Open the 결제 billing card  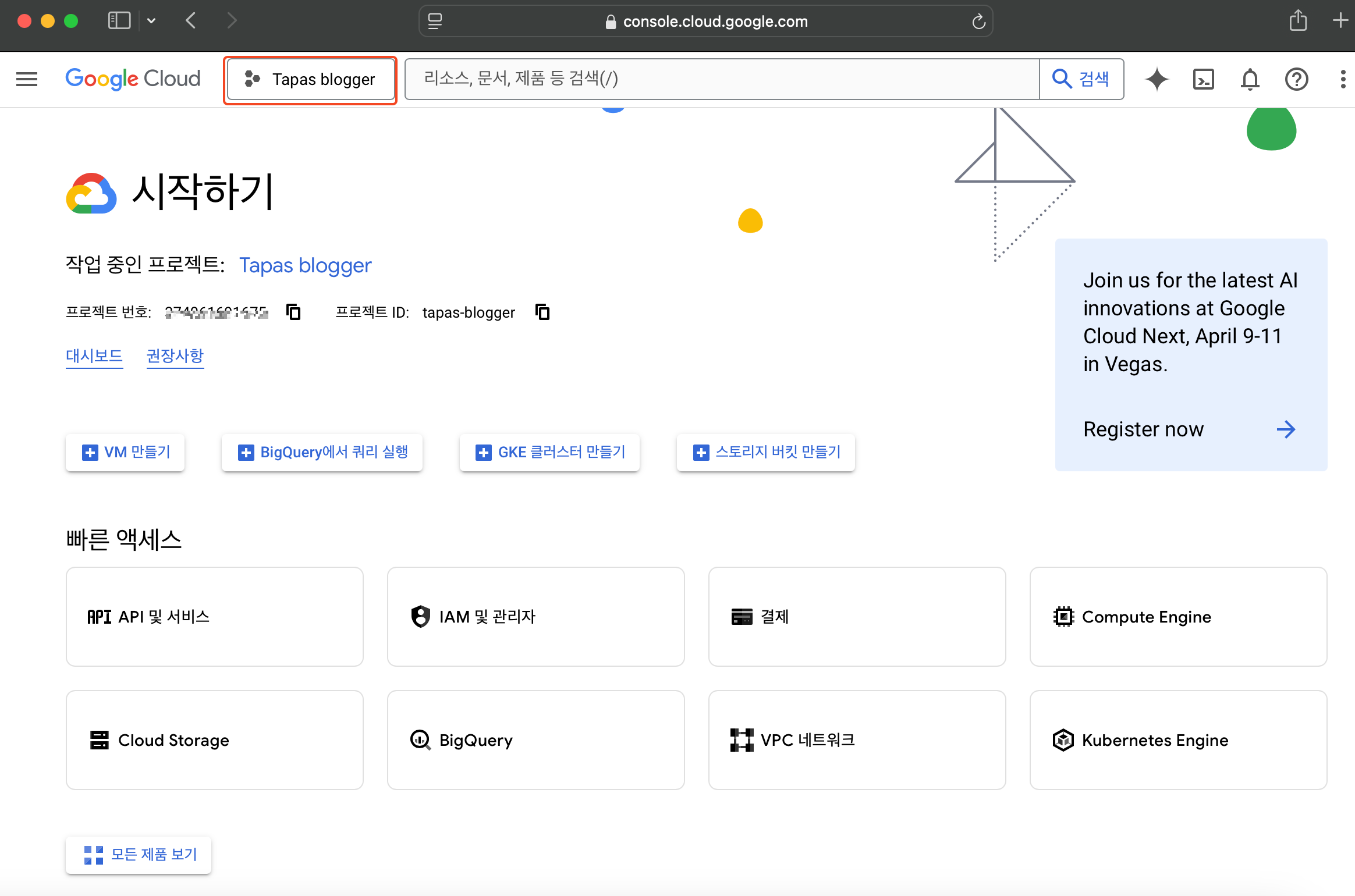click(857, 617)
